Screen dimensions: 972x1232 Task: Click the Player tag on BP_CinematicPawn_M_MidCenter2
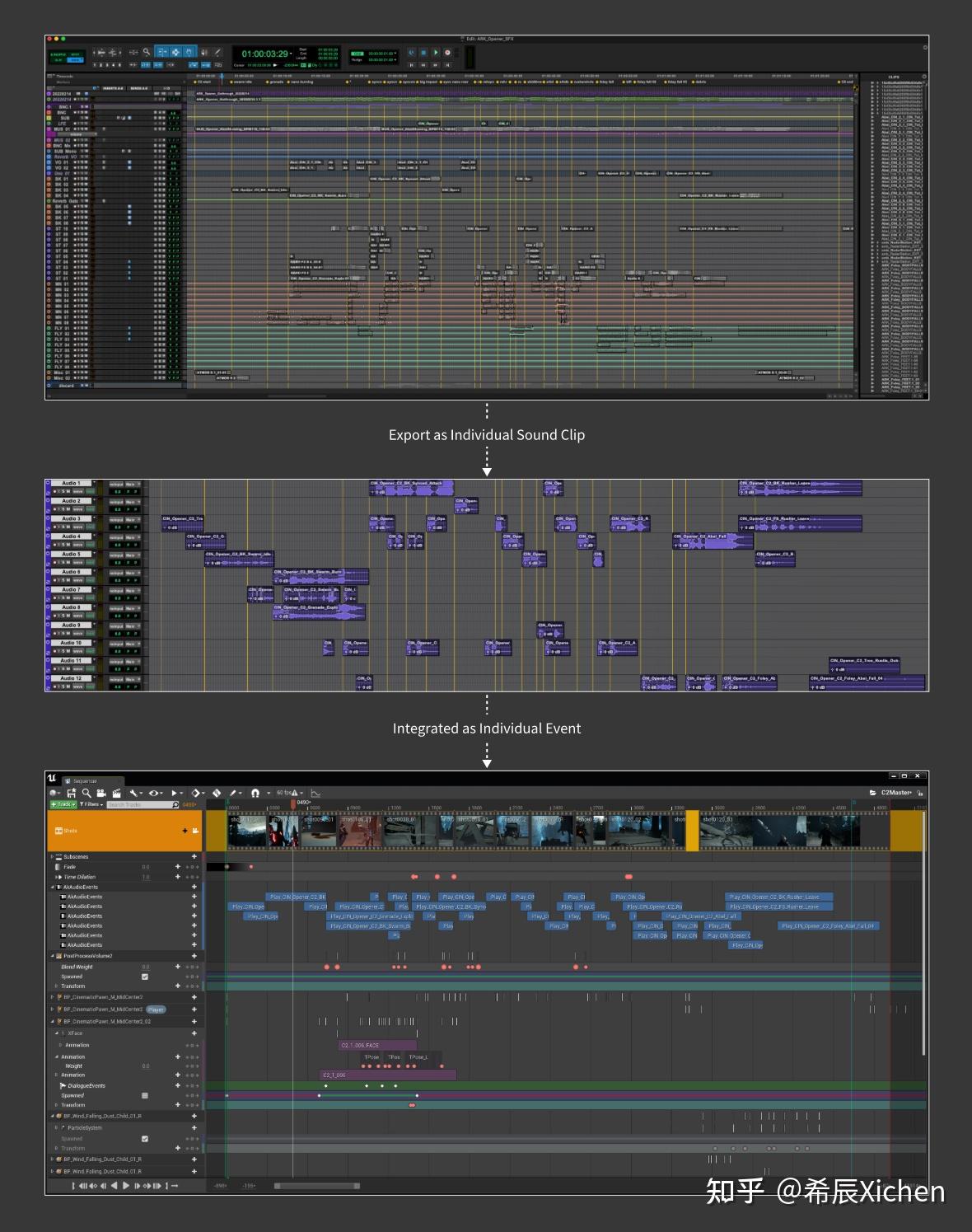pyautogui.click(x=156, y=1009)
